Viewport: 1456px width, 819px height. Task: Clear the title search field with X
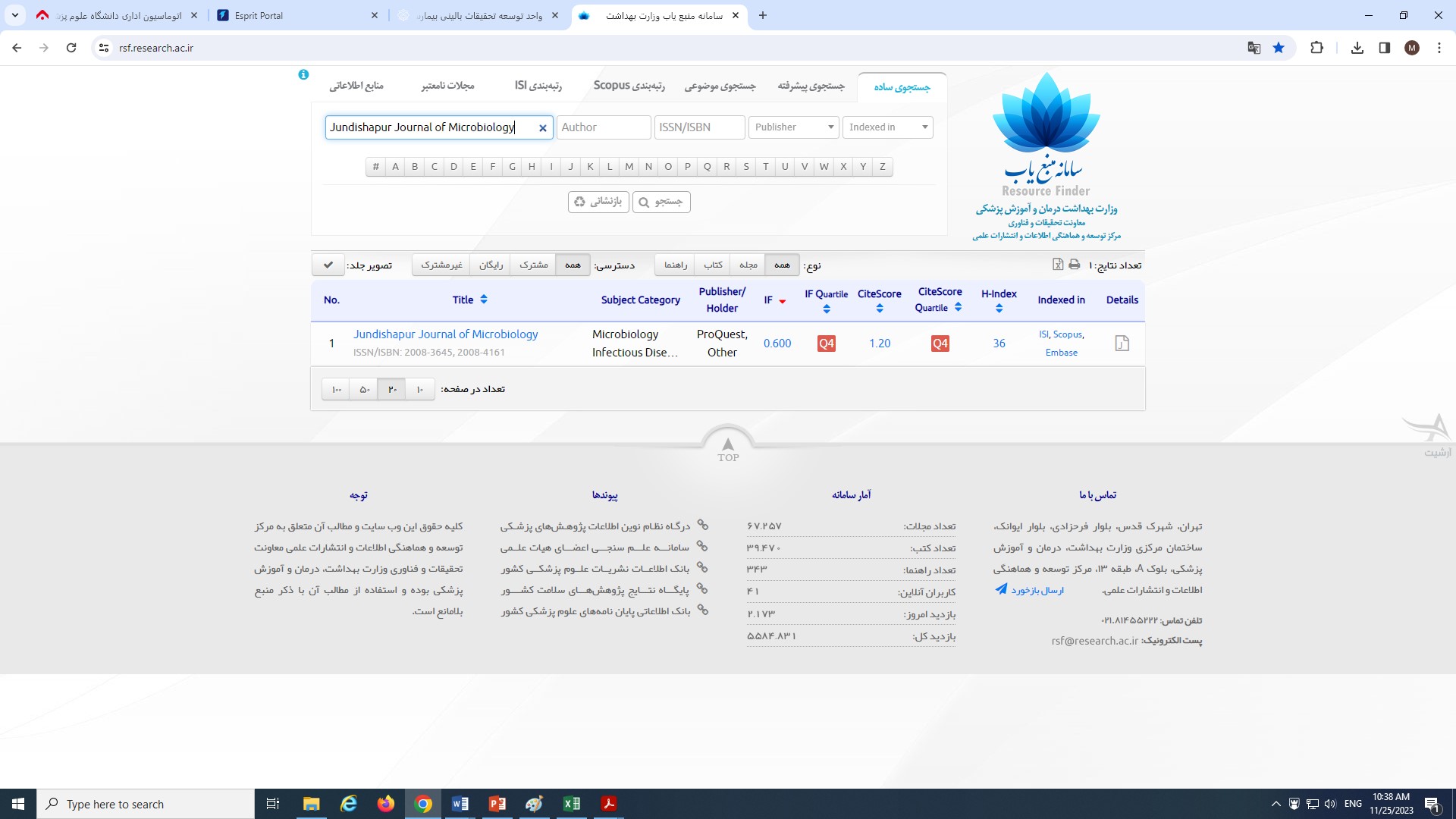[543, 128]
